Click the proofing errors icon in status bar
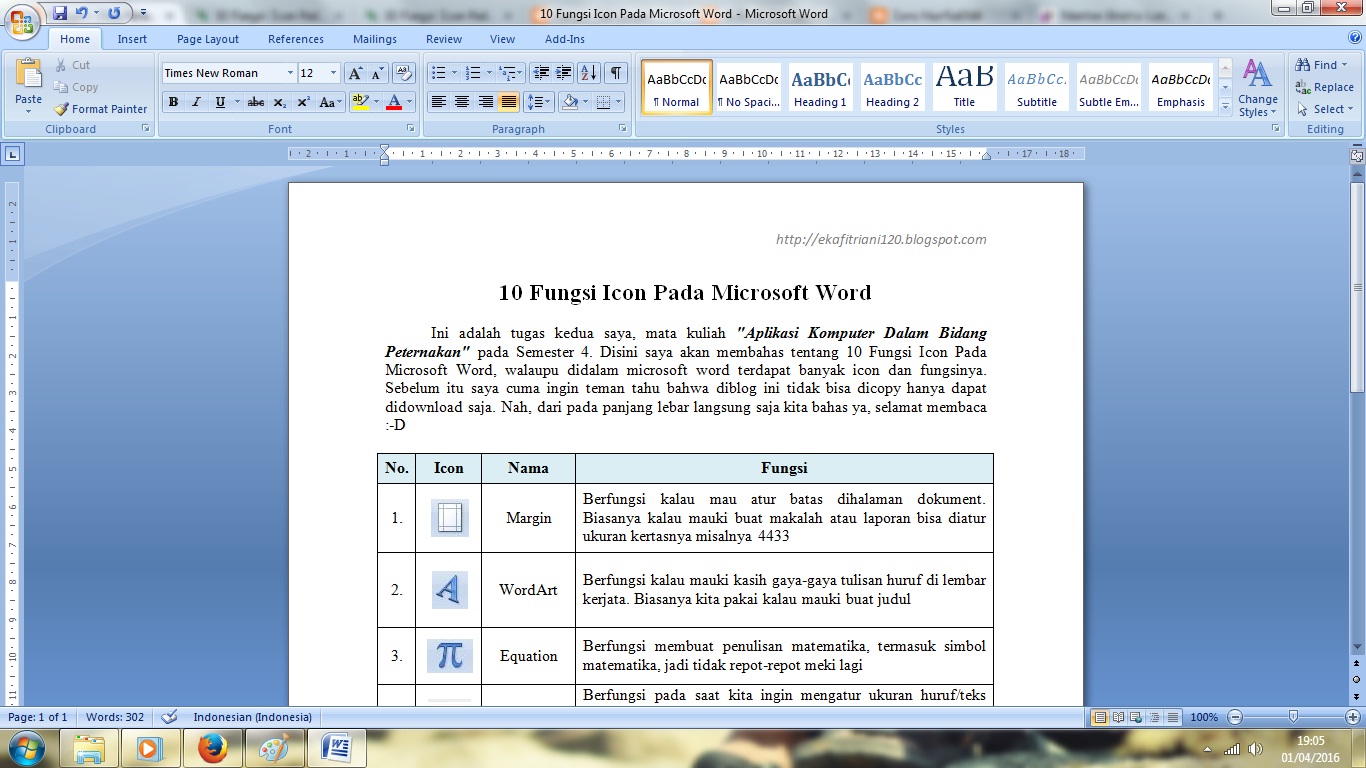The image size is (1366, 768). click(170, 717)
